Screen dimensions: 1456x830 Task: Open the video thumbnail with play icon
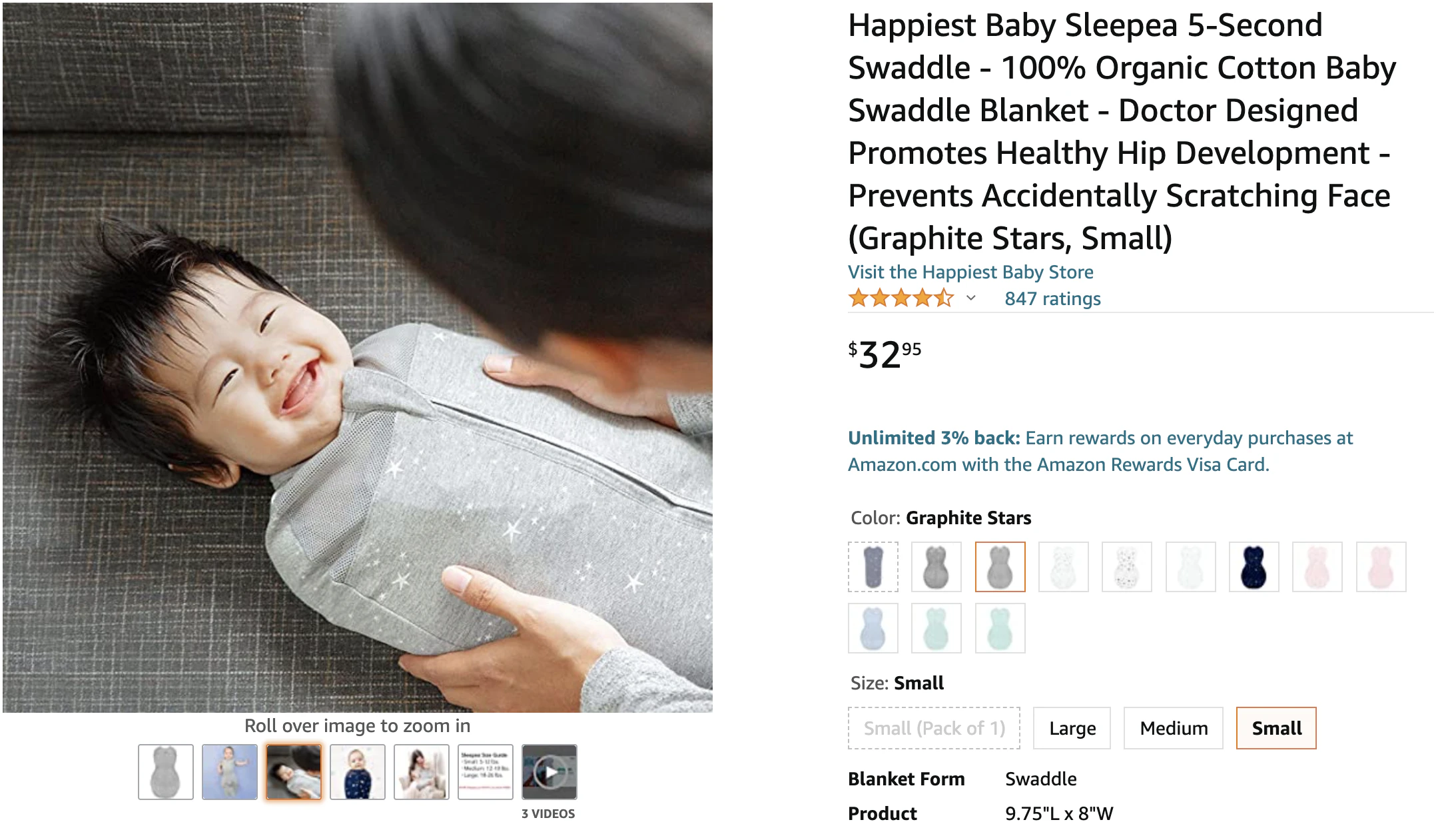549,772
